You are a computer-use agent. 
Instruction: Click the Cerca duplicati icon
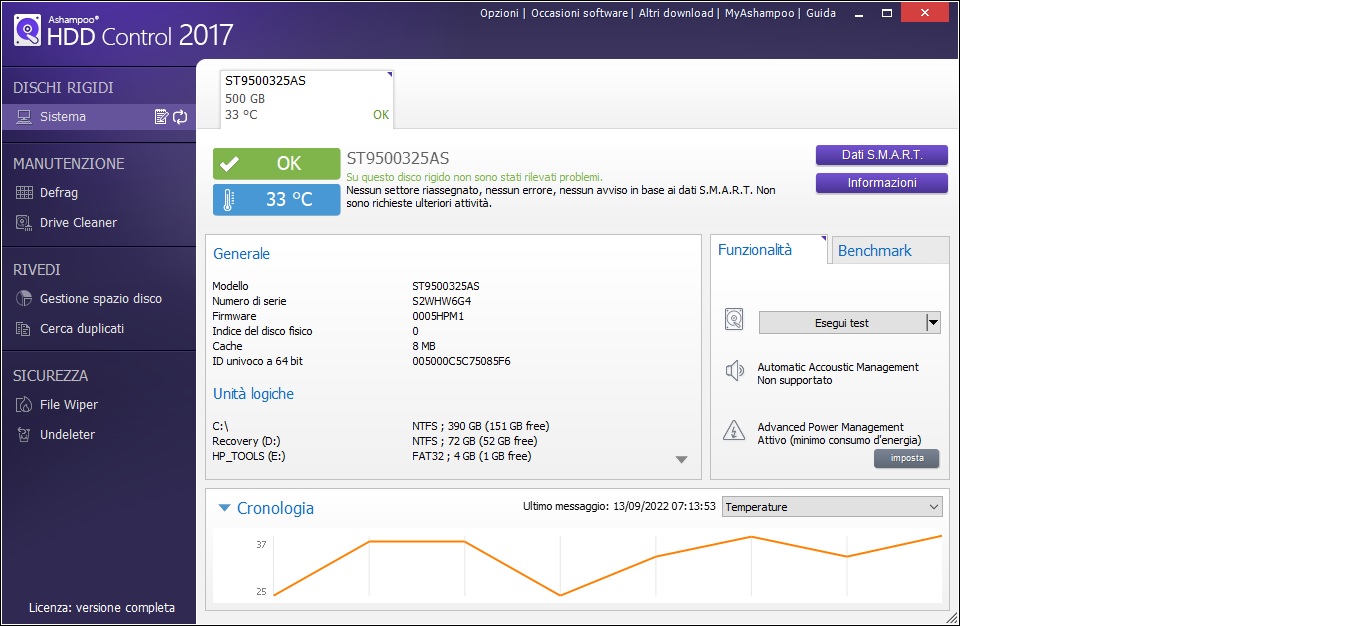coord(23,329)
